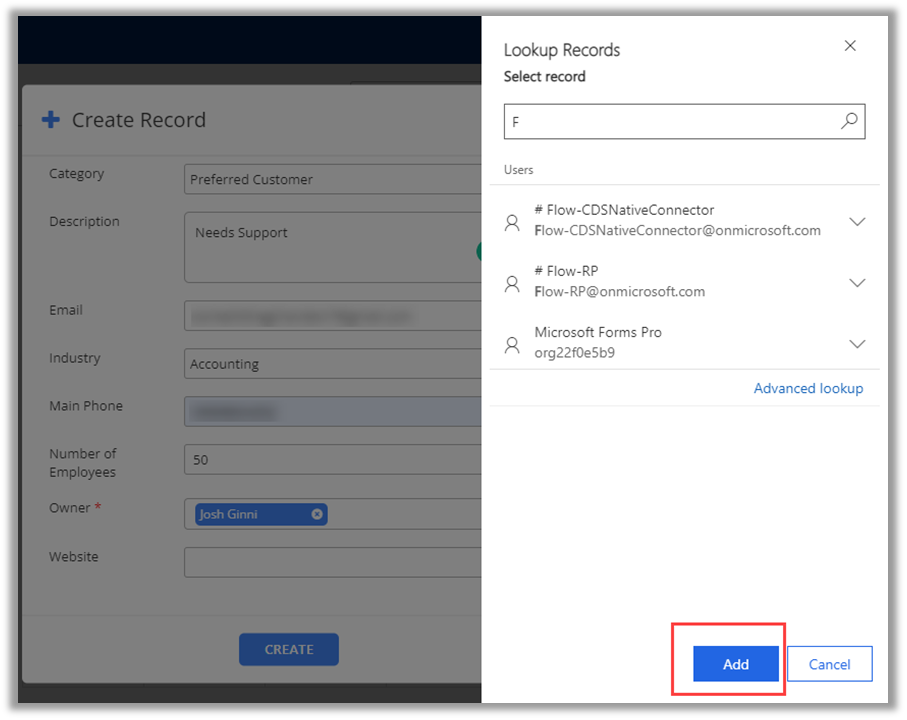Click the user icon beside Flow-CDSNativeConnector

click(512, 222)
